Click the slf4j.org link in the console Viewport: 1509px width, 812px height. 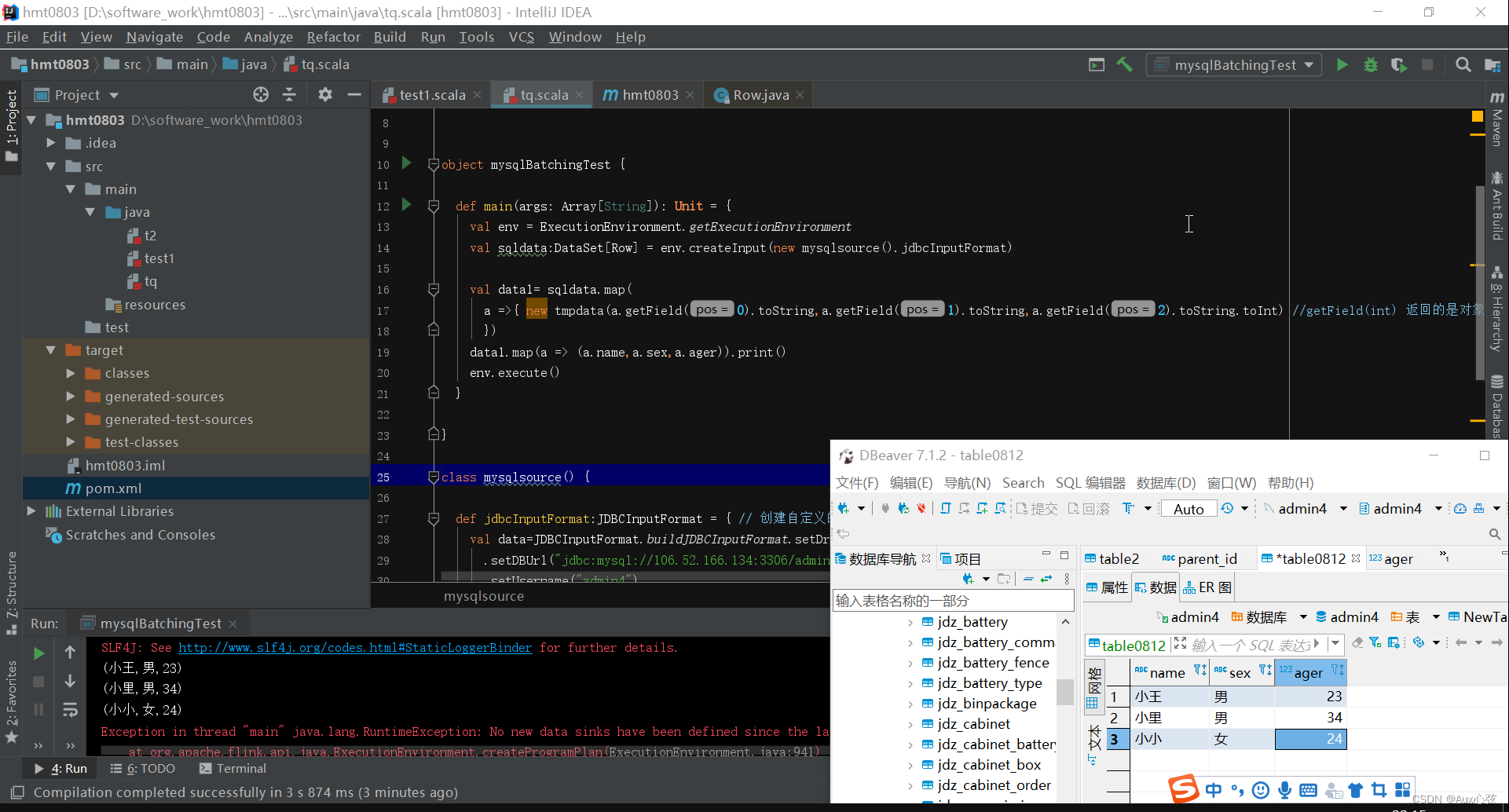tap(353, 647)
